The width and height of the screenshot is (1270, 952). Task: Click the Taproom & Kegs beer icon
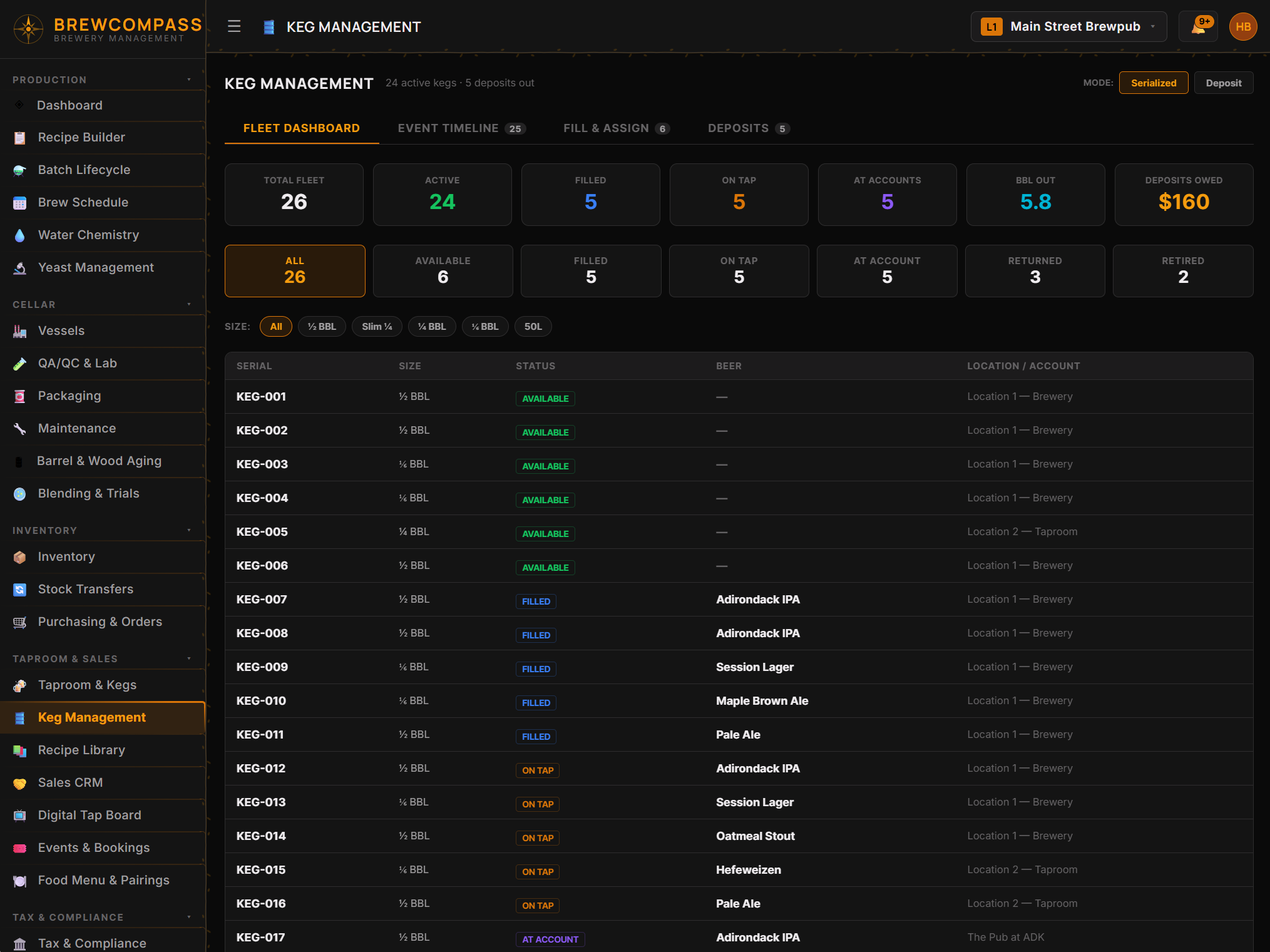point(19,685)
